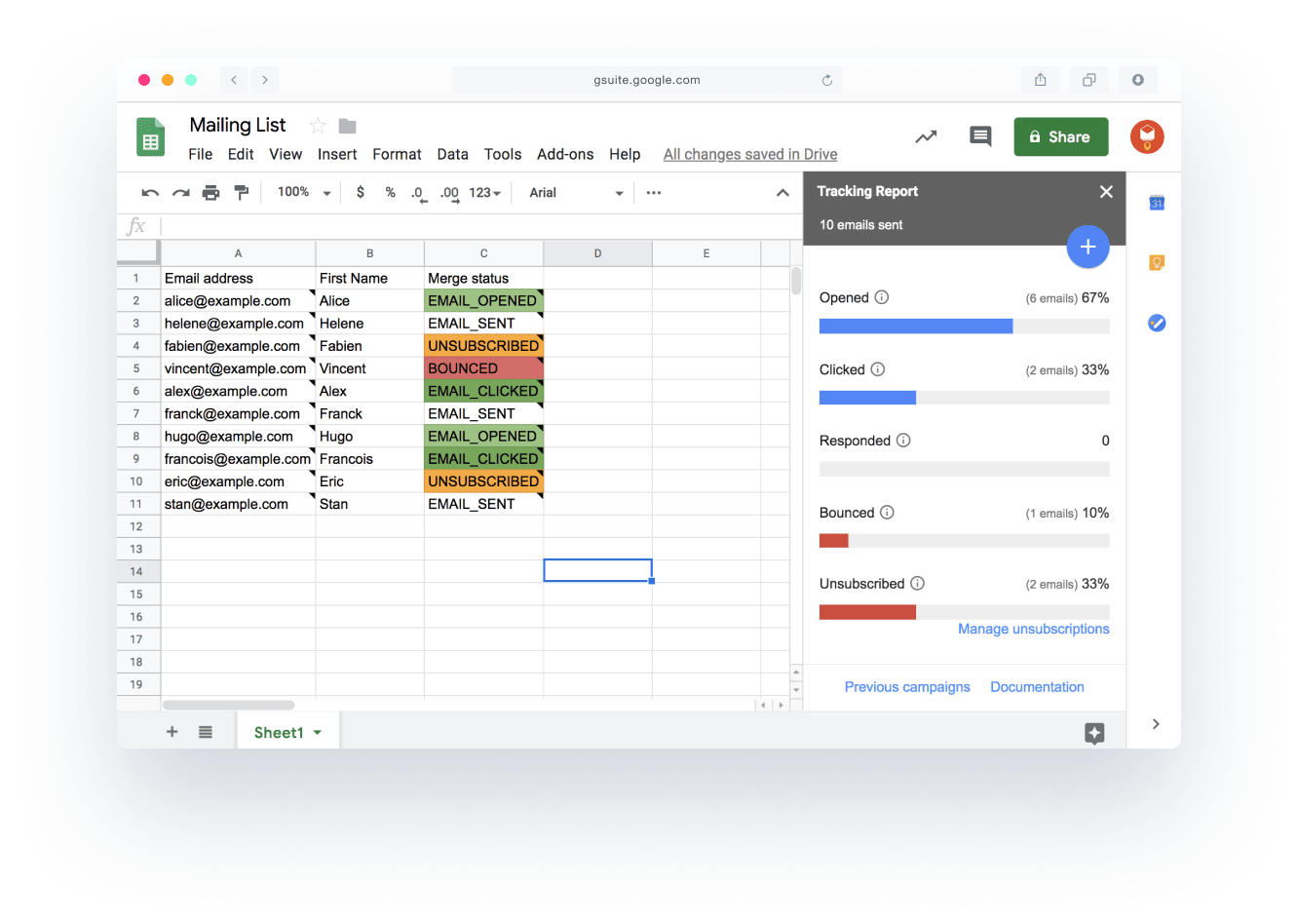
Task: Open the Arial font dropdown
Action: (576, 193)
